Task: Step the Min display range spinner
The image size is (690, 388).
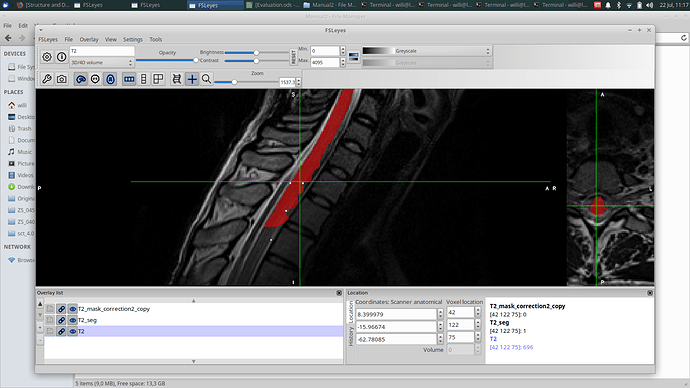Action: coord(343,51)
